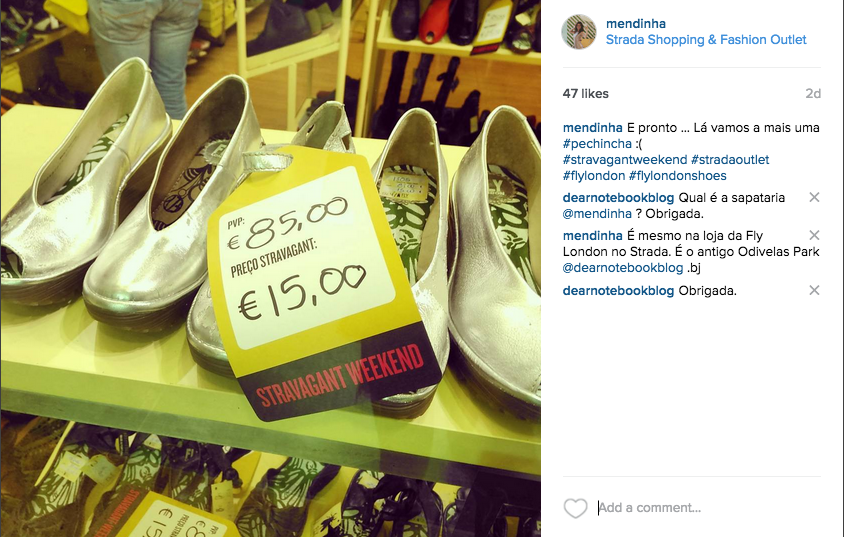
Task: Click the 2d timestamp
Action: pyautogui.click(x=813, y=94)
